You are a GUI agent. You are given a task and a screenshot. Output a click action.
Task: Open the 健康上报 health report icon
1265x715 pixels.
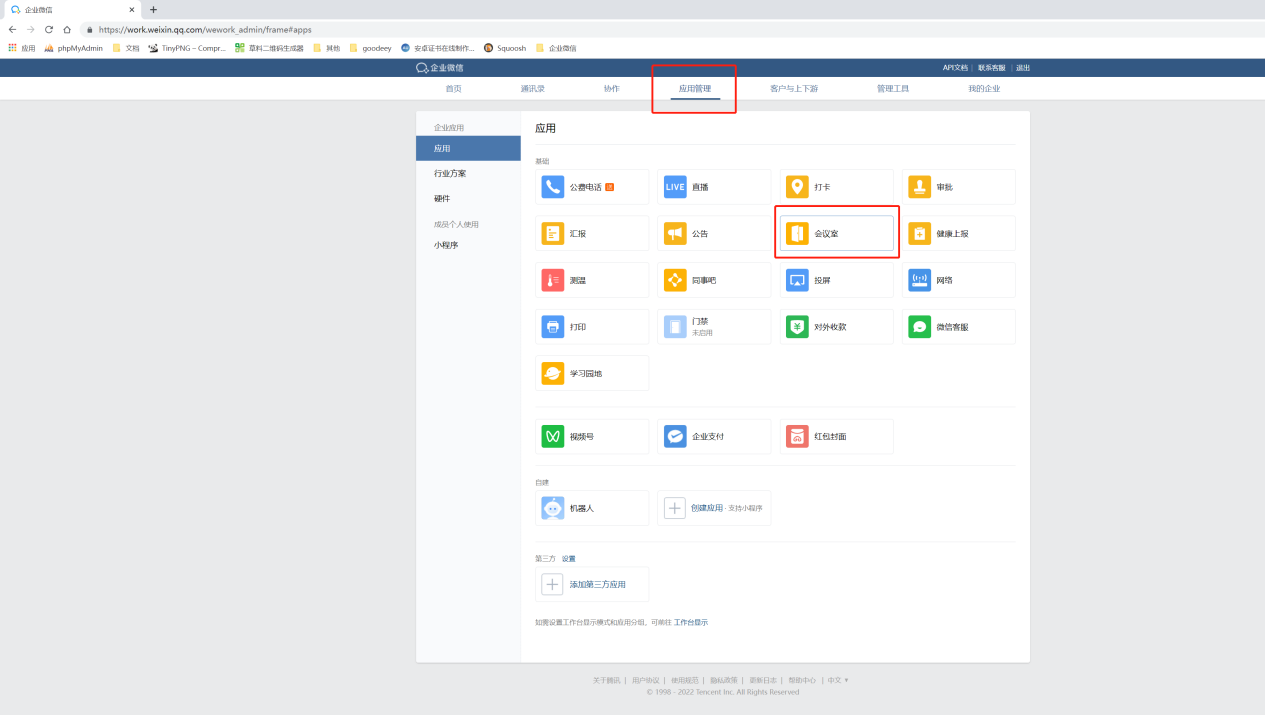coord(920,234)
